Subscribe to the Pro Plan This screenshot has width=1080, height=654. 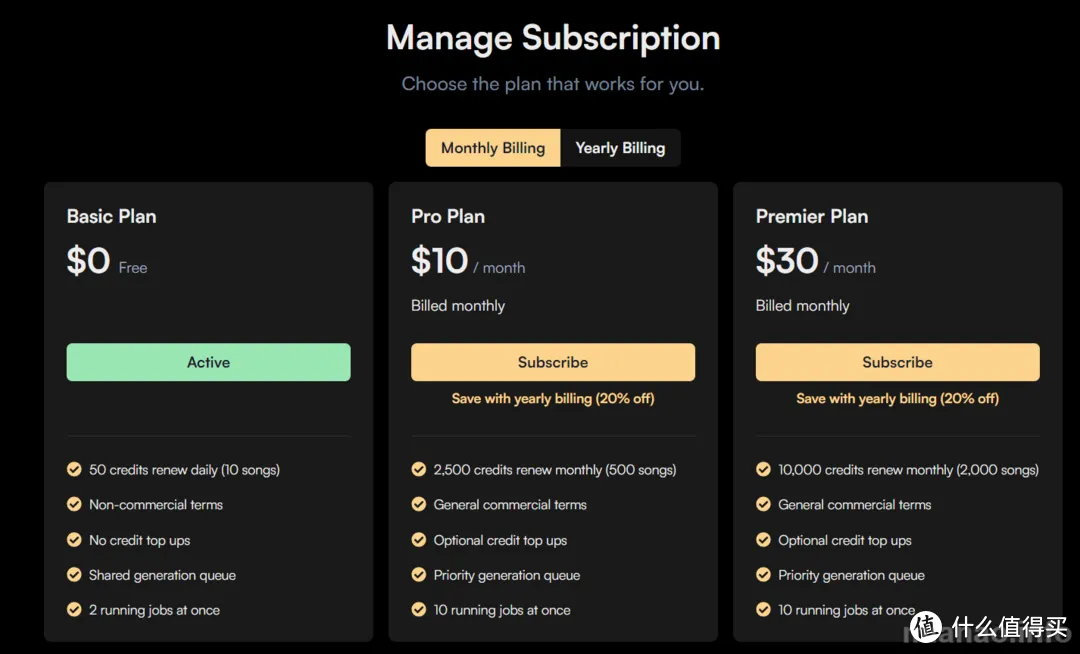553,362
